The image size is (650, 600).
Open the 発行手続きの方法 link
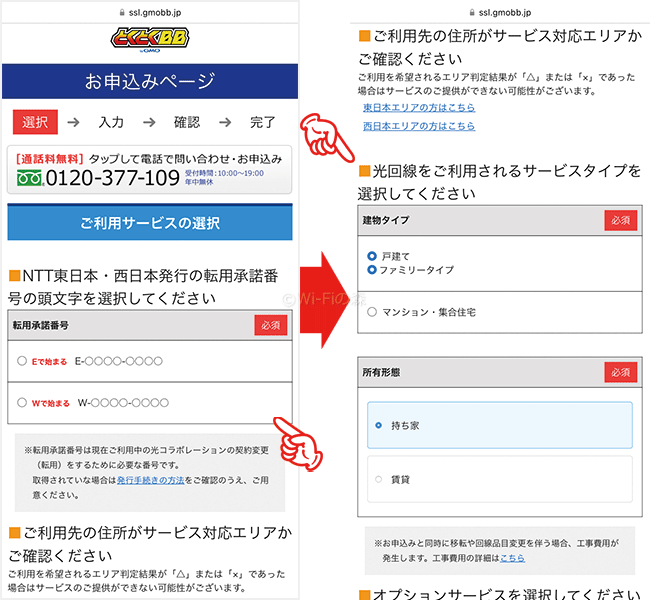[x=150, y=480]
